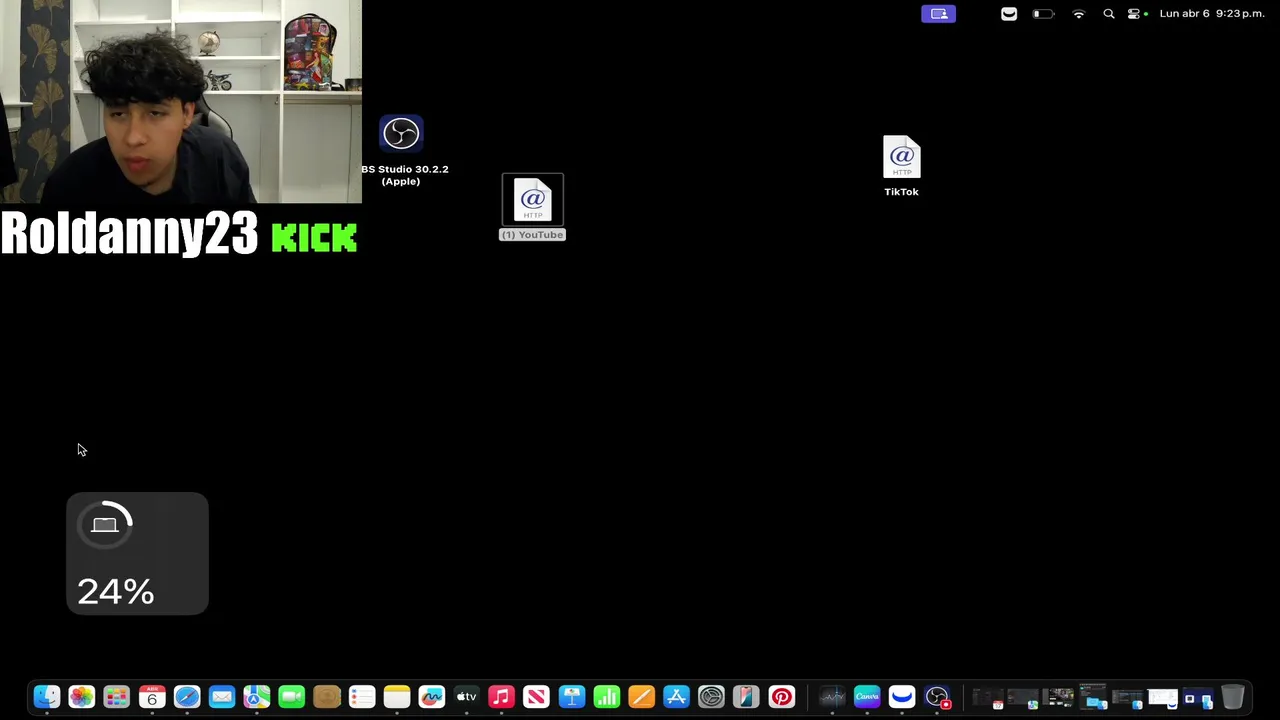The width and height of the screenshot is (1280, 720).
Task: Open Apple TV from the Dock
Action: point(467,697)
